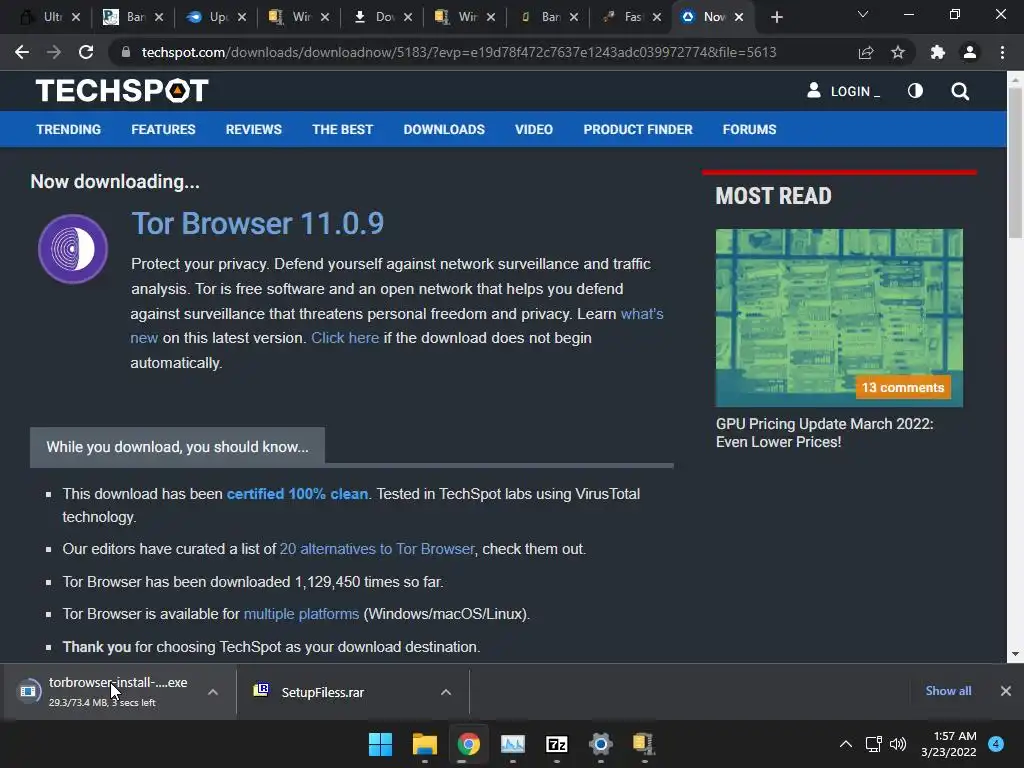The width and height of the screenshot is (1024, 768).
Task: Open the Chrome extensions puzzle icon
Action: 938,52
